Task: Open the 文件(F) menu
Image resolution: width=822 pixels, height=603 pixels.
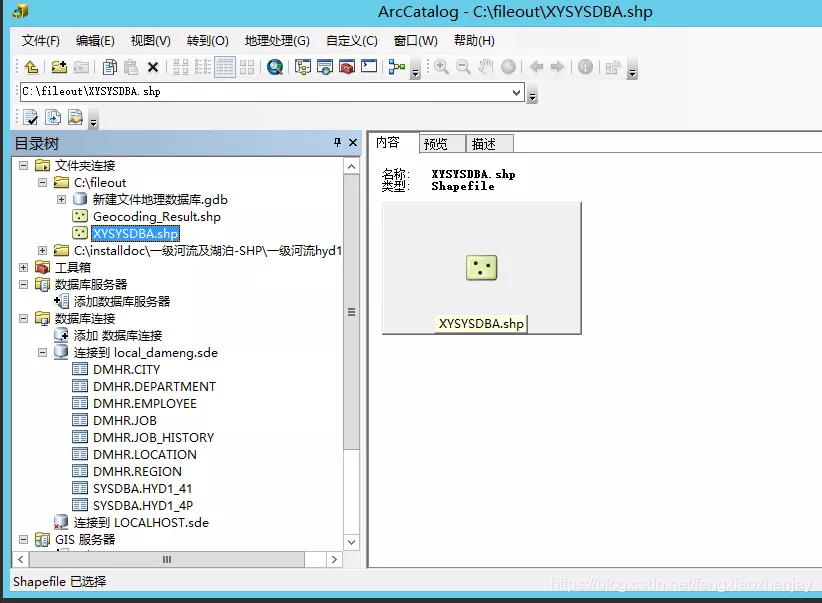Action: pyautogui.click(x=40, y=41)
